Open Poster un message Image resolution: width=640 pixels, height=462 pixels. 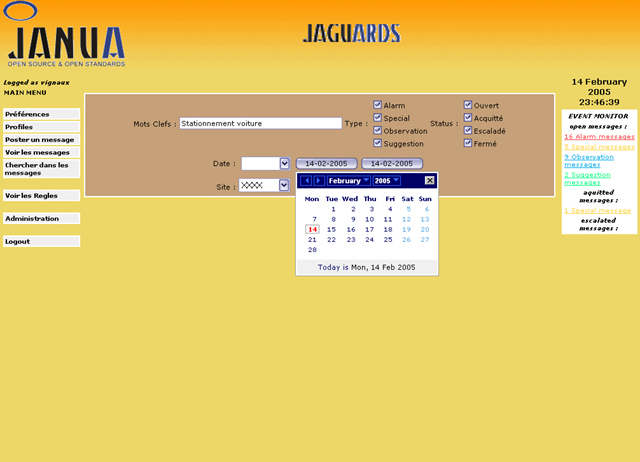(41, 139)
